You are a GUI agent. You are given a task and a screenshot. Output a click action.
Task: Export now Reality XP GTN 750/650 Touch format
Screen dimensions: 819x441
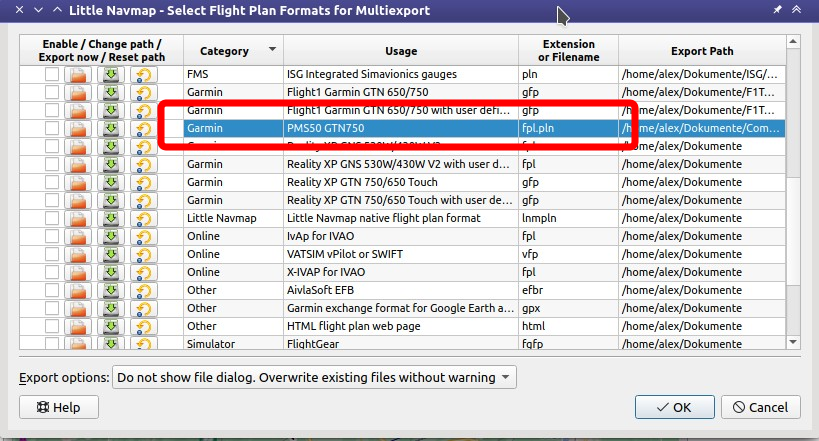(111, 182)
